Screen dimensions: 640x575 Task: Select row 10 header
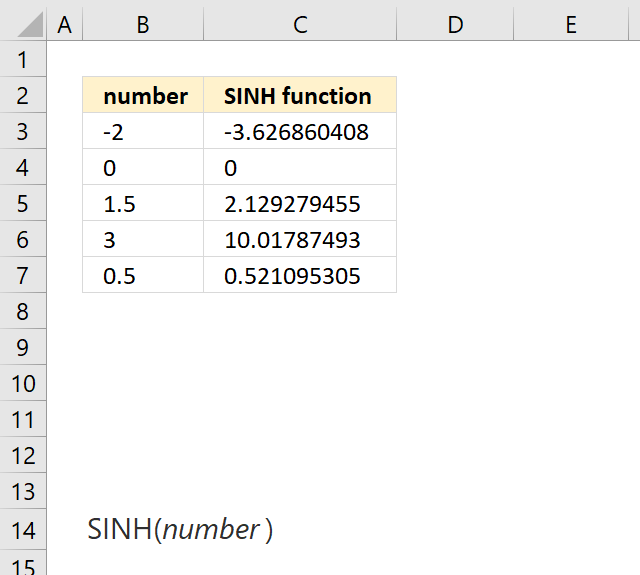[x=23, y=383]
